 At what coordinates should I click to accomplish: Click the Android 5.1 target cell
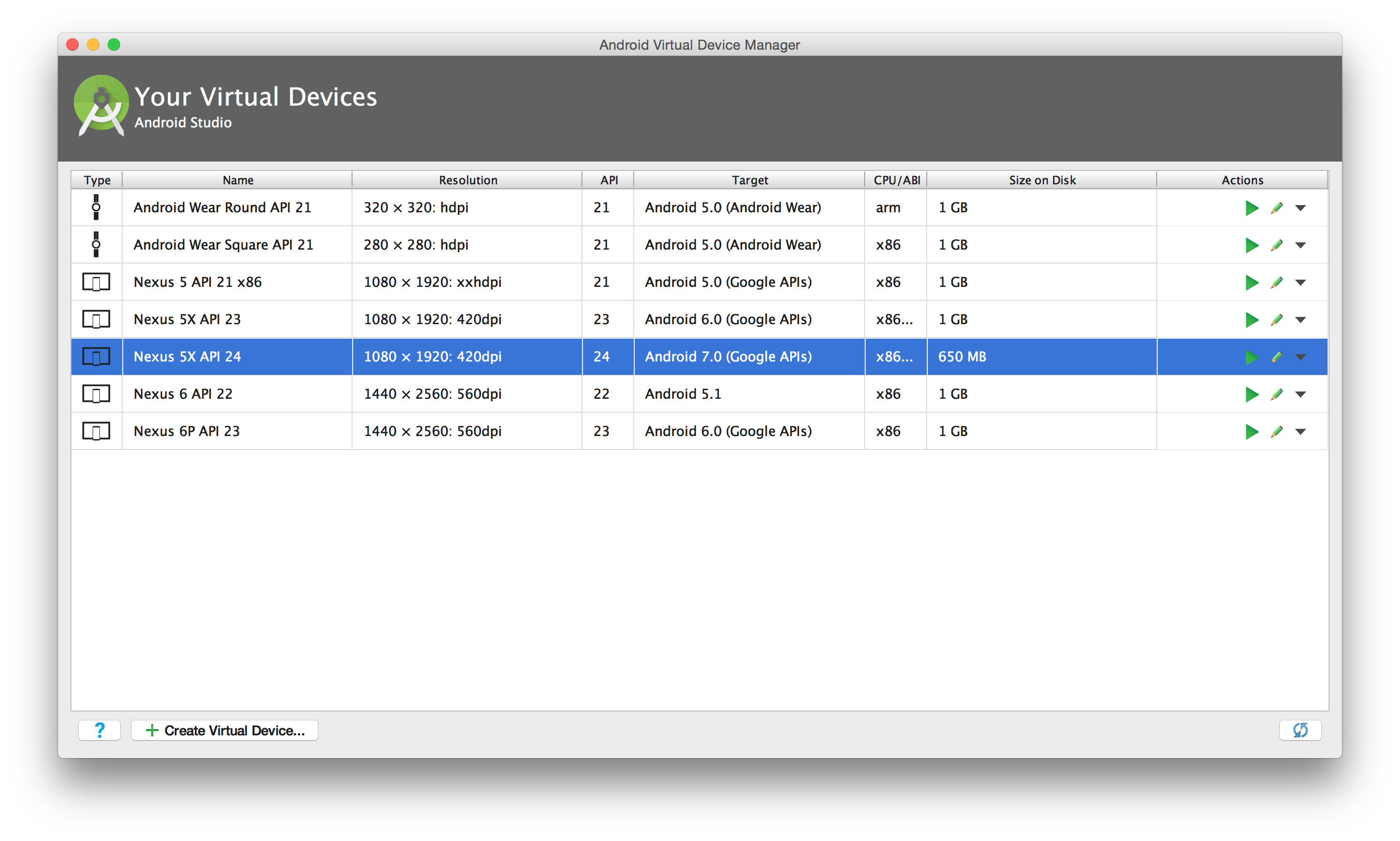pyautogui.click(x=750, y=394)
